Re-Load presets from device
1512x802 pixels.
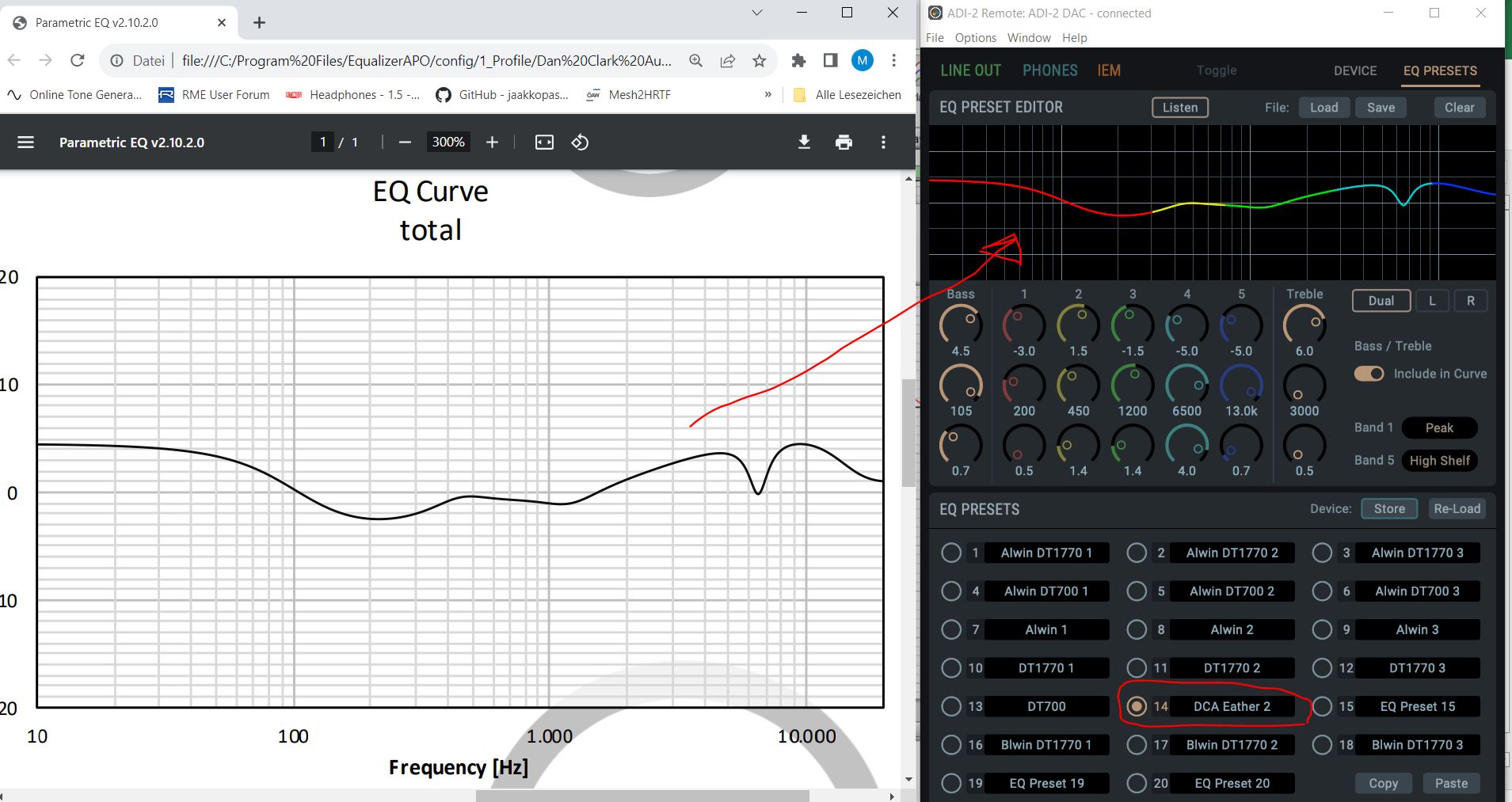click(1457, 509)
